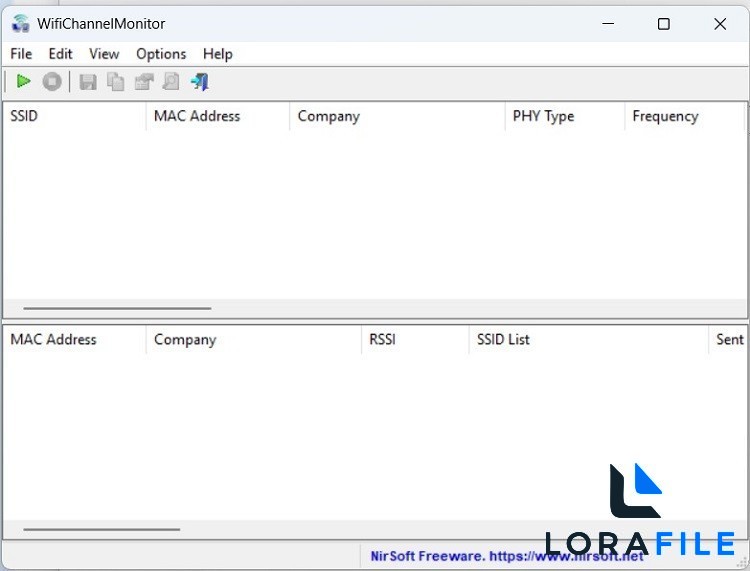Close the WifiChannelMonitor window
750x571 pixels.
[720, 23]
